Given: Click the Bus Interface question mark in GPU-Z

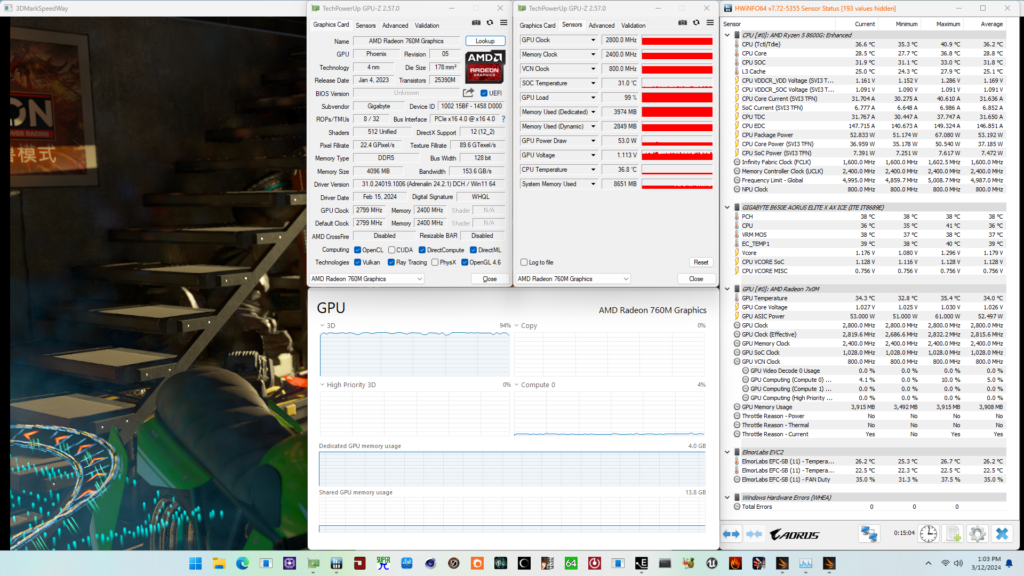Looking at the screenshot, I should coord(503,119).
